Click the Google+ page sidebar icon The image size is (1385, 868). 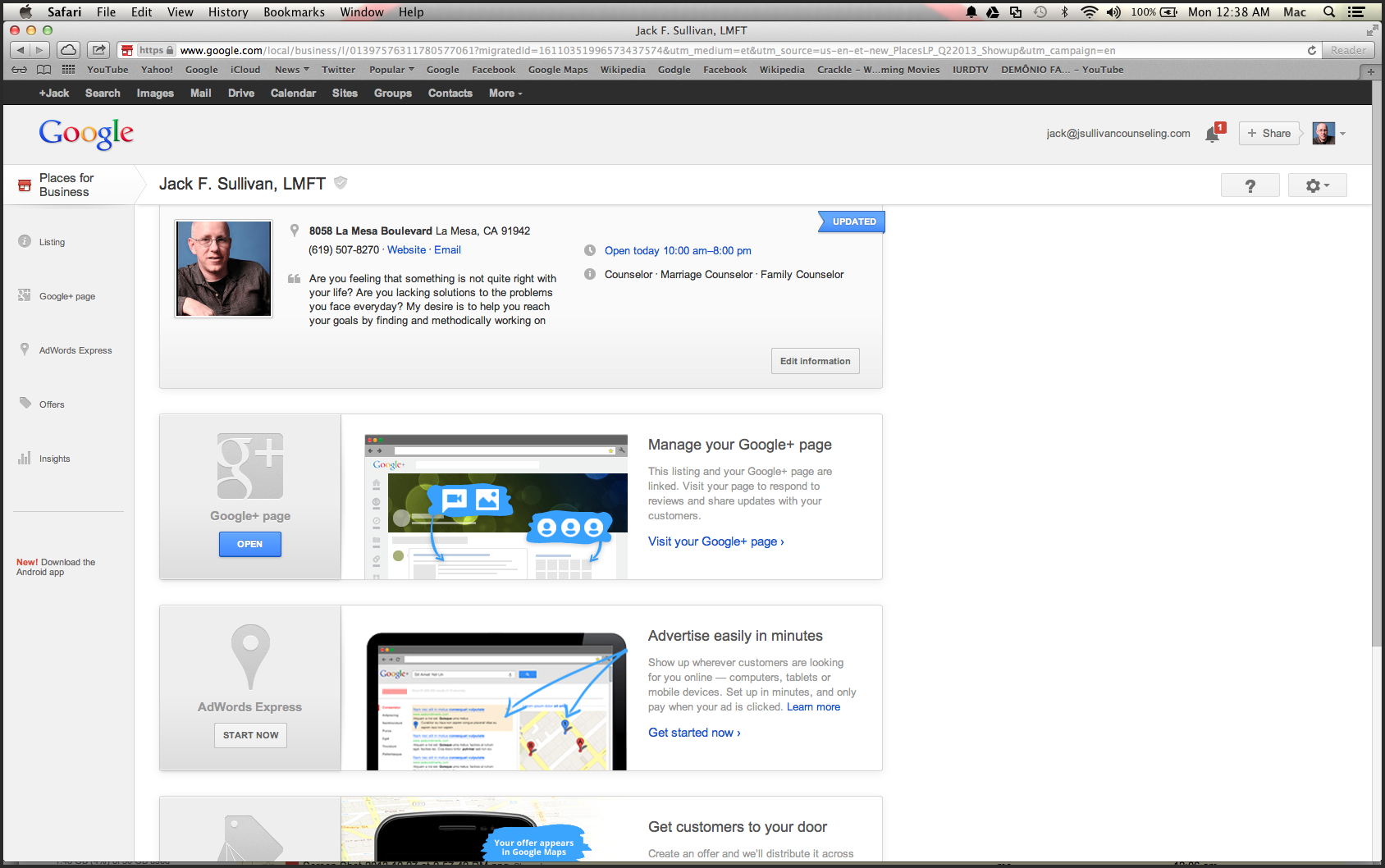25,295
